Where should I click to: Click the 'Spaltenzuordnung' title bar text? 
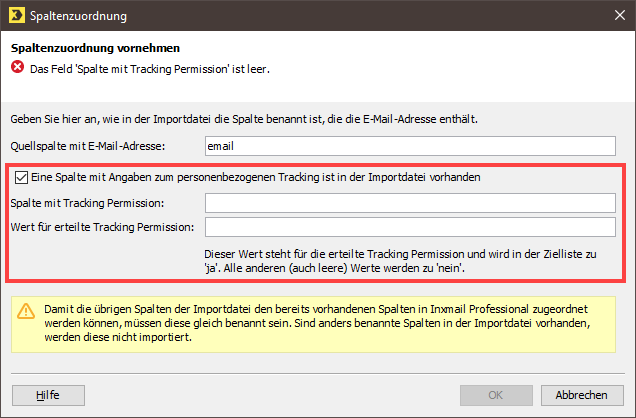[78, 16]
